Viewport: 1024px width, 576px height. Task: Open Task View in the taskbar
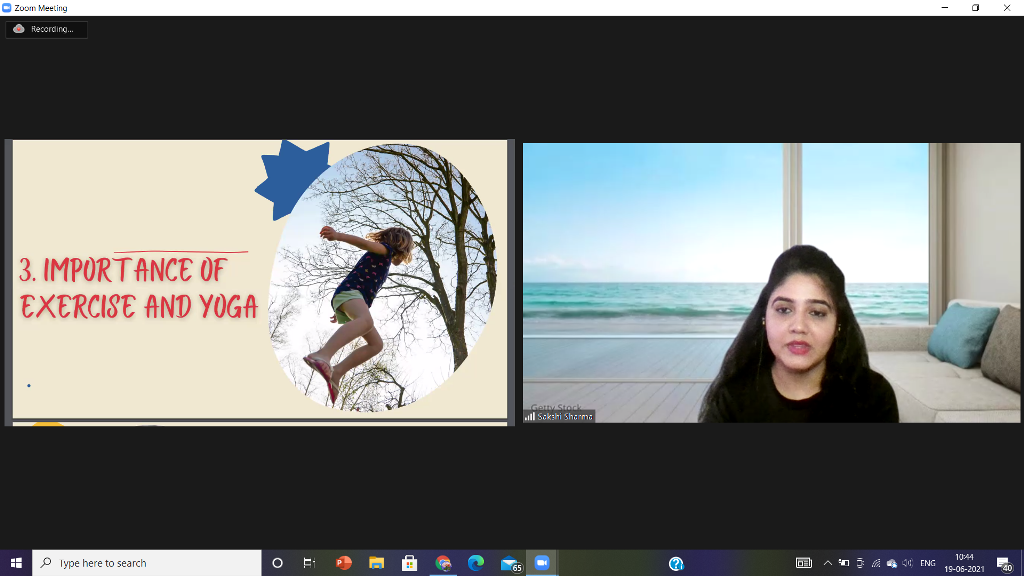(310, 563)
